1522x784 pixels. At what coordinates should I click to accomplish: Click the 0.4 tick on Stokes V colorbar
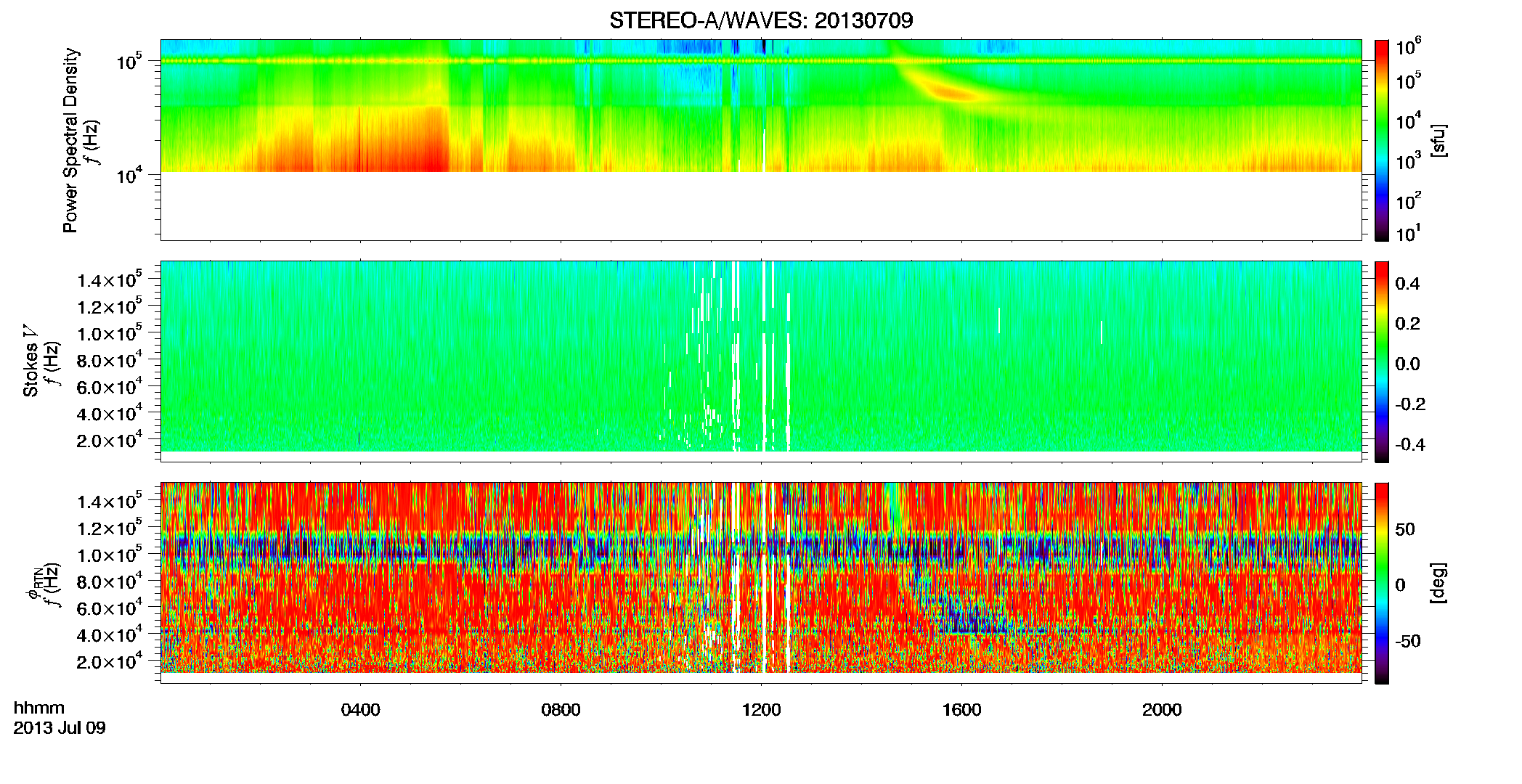(x=1407, y=284)
